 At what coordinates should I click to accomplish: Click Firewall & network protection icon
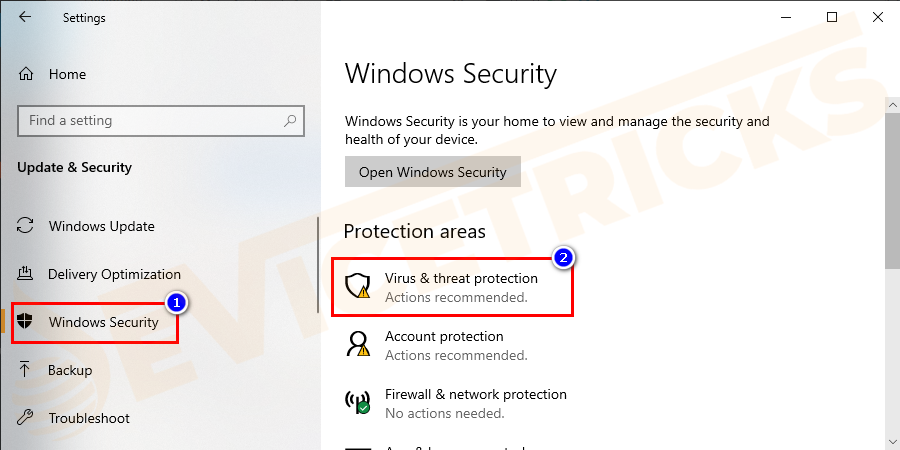click(x=357, y=403)
